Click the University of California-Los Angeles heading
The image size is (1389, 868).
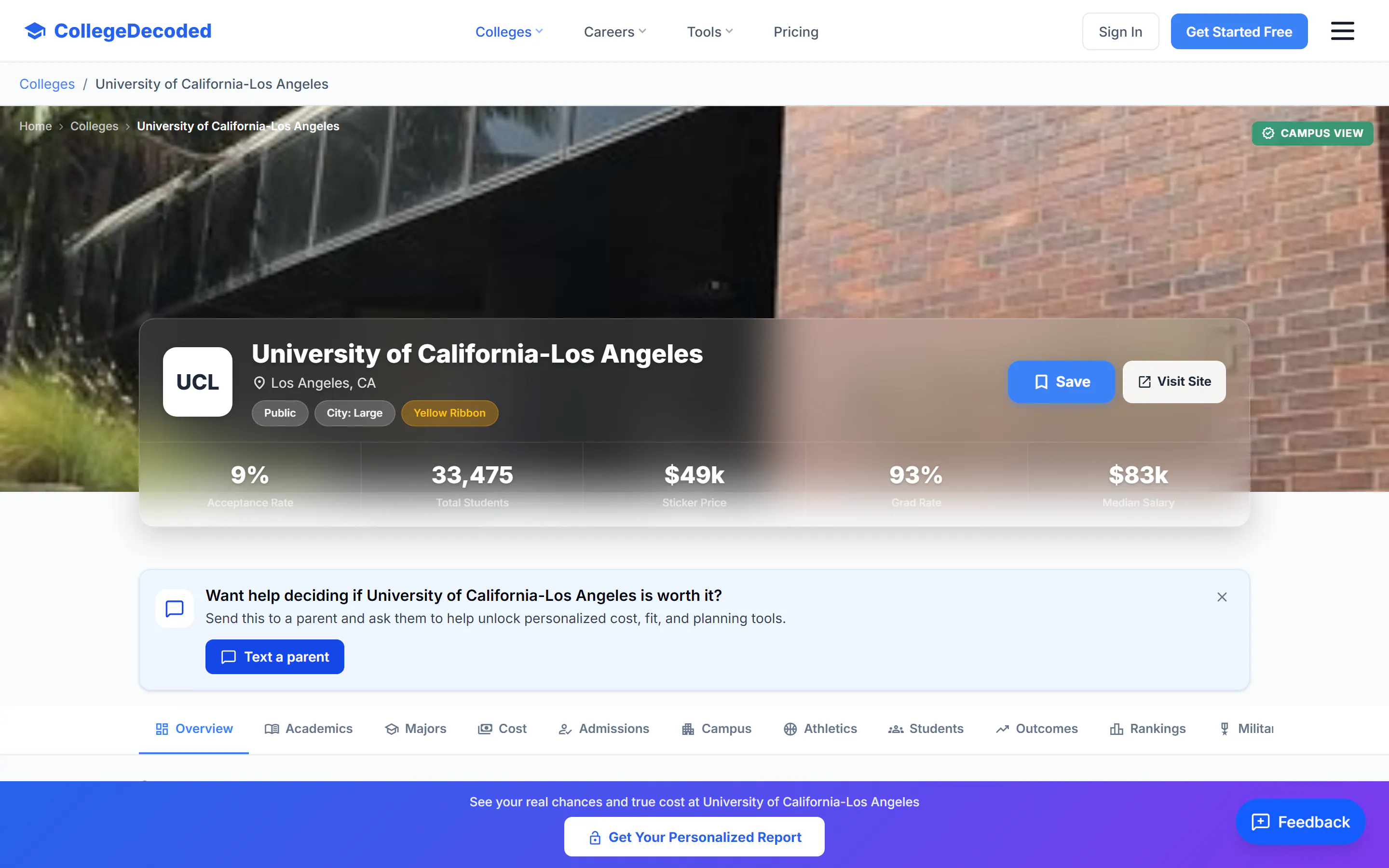(477, 353)
